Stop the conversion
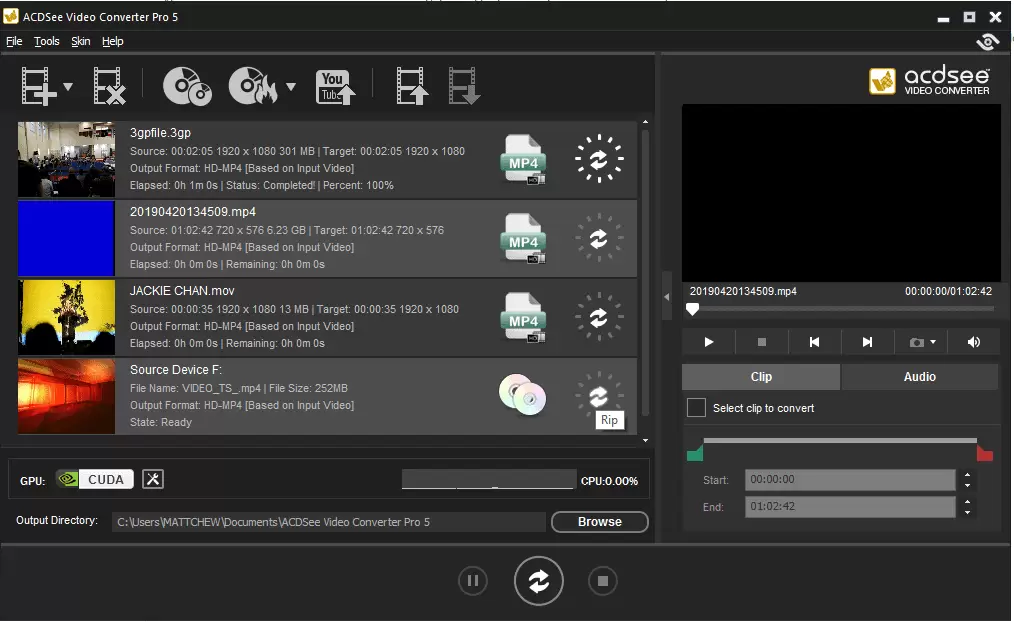 (x=603, y=581)
